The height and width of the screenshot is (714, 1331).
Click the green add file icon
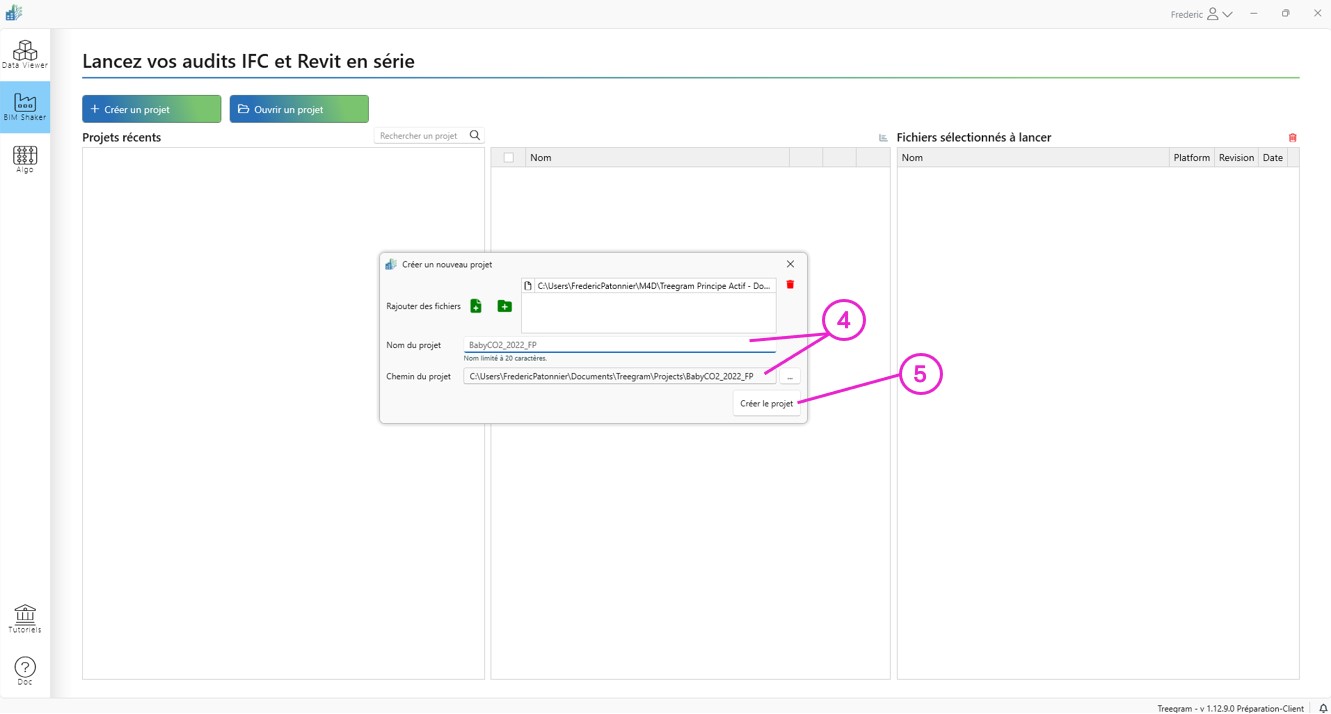click(x=476, y=306)
